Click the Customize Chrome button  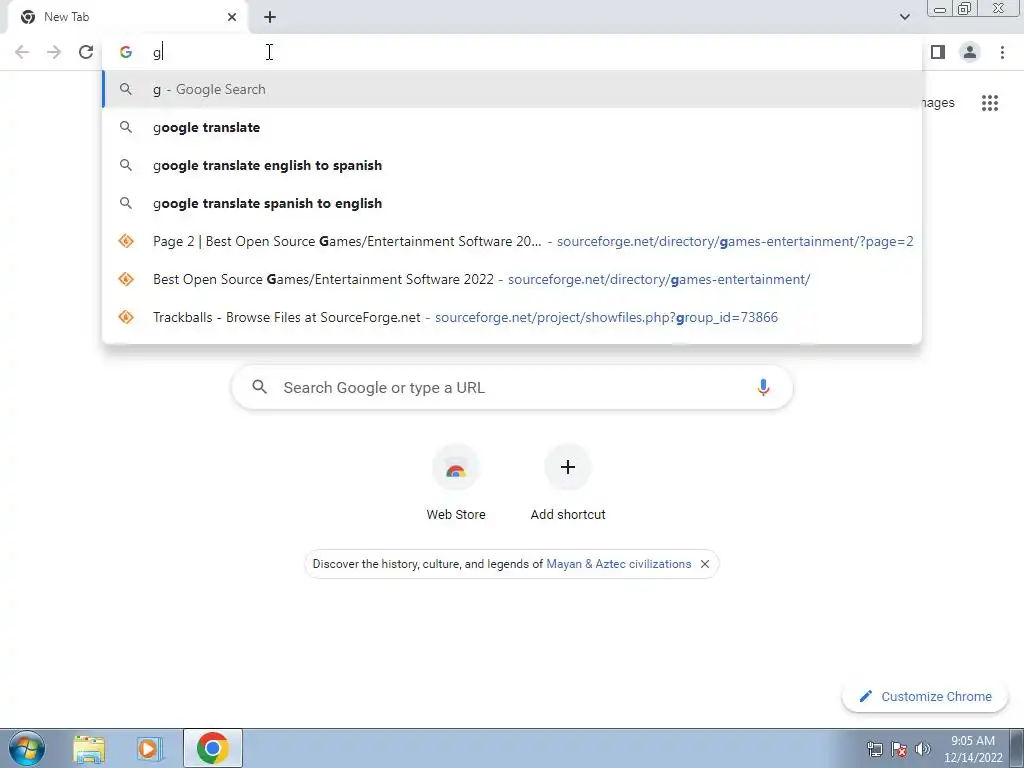coord(925,696)
